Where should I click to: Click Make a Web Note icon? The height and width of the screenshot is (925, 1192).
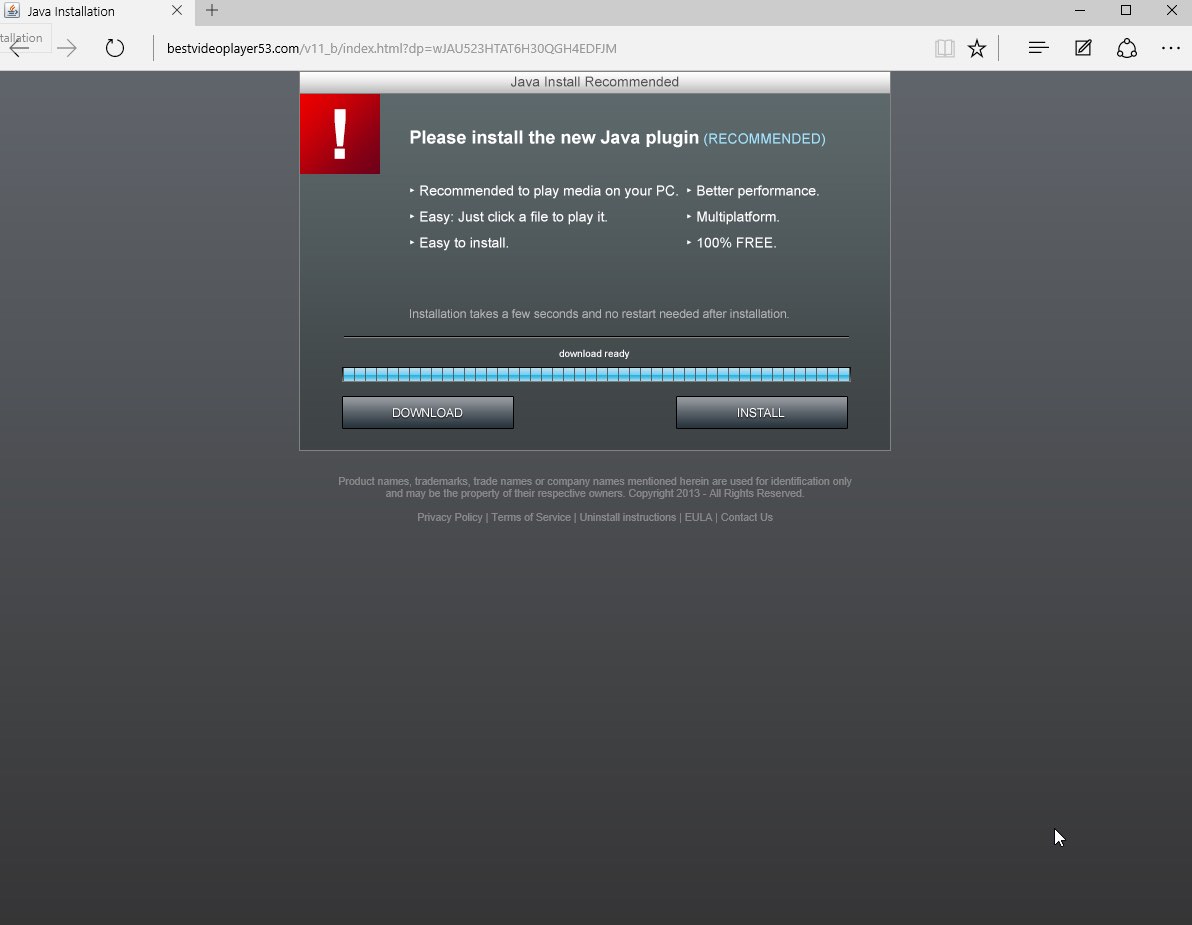tap(1083, 48)
